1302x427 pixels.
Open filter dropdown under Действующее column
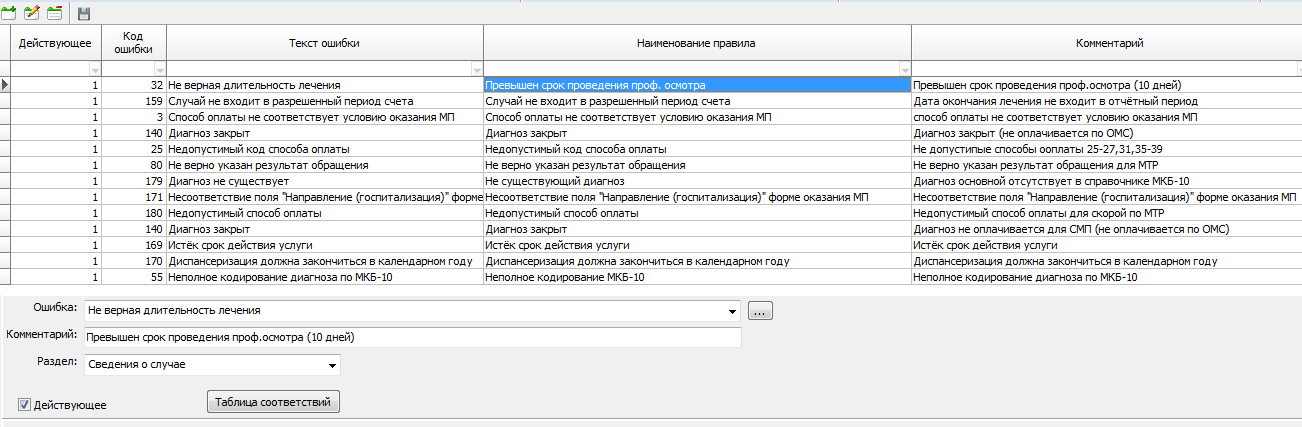point(96,70)
